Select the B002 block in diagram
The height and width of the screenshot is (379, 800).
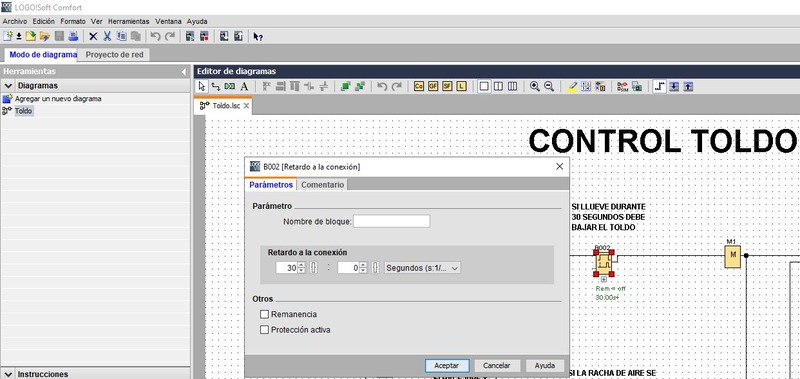coord(604,263)
